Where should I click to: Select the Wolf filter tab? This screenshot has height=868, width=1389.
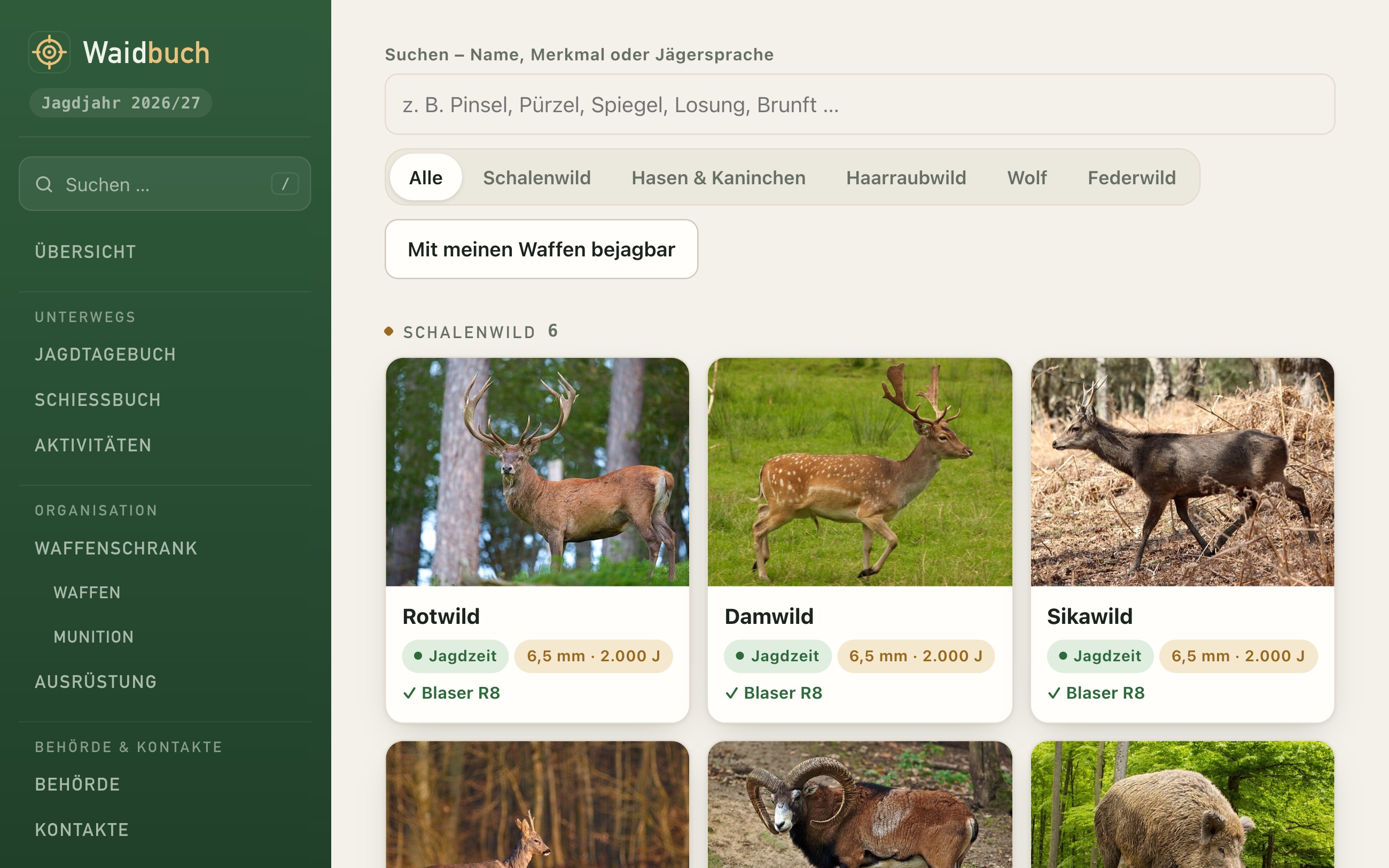(x=1027, y=177)
